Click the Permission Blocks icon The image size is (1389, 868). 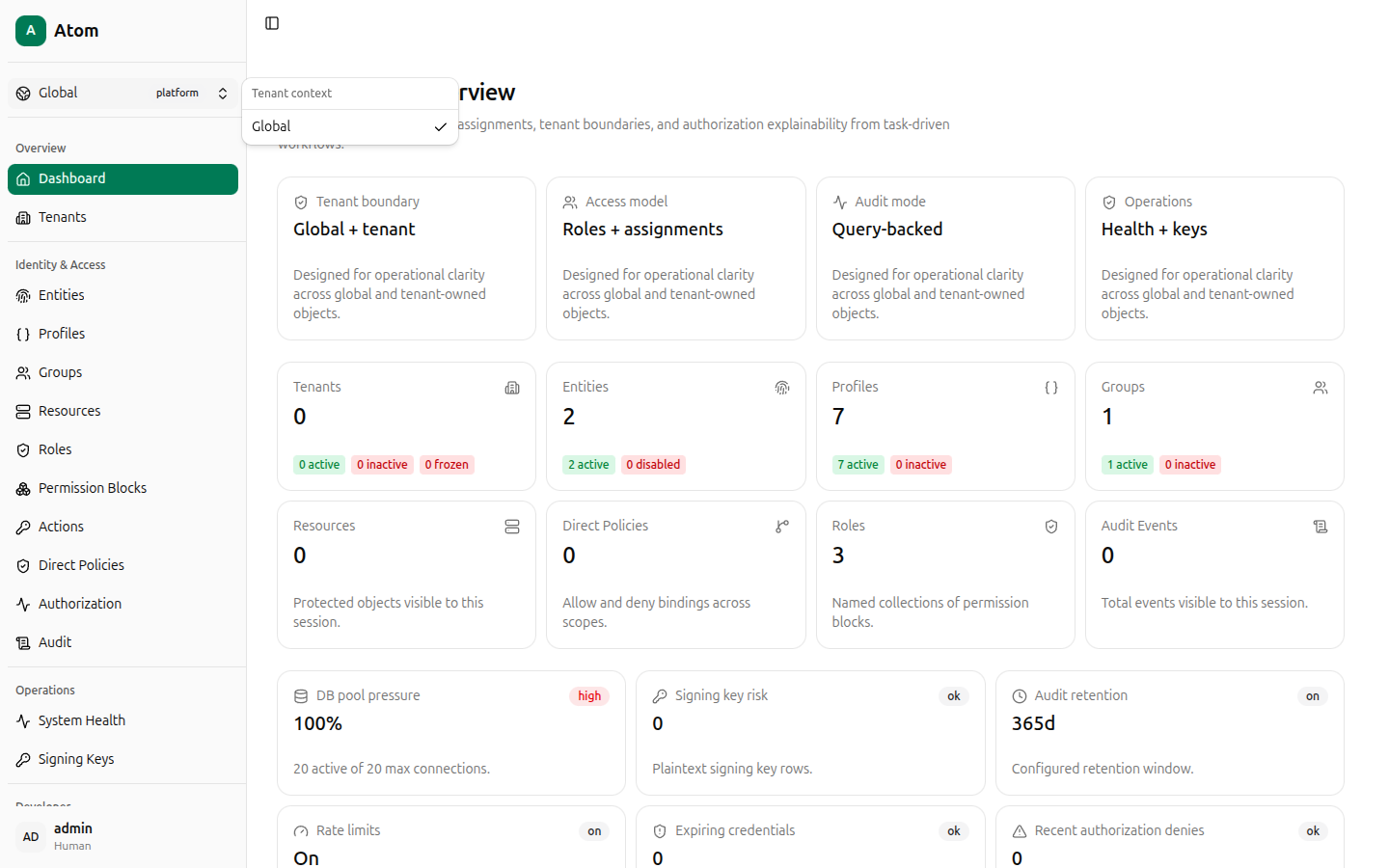click(x=23, y=488)
